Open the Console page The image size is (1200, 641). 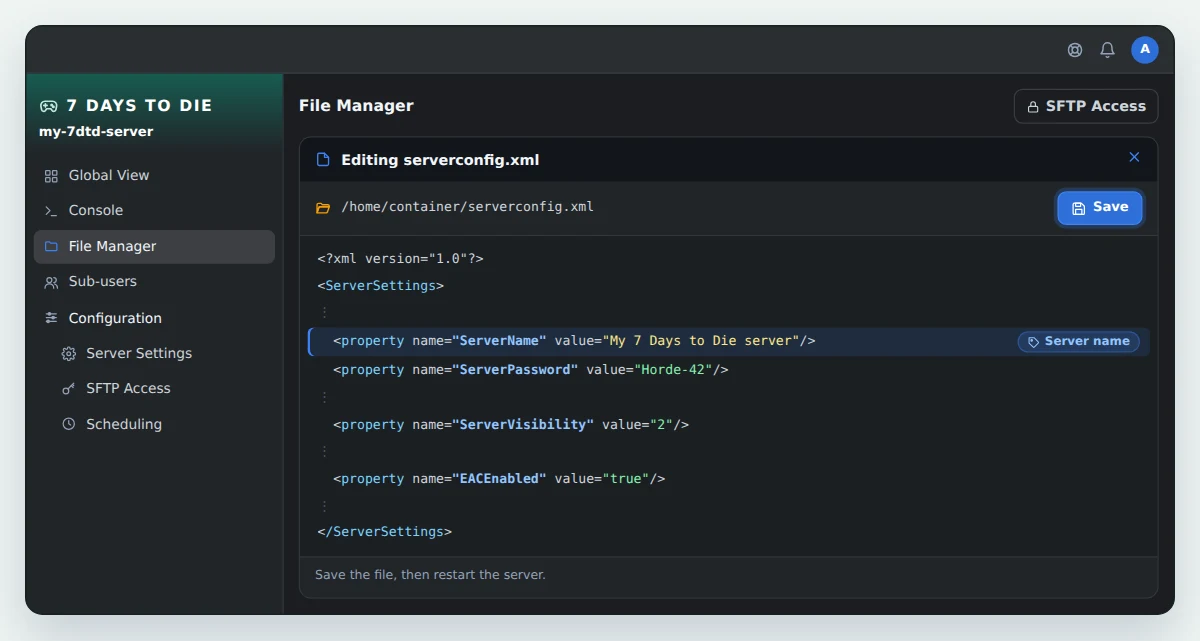pyautogui.click(x=154, y=211)
